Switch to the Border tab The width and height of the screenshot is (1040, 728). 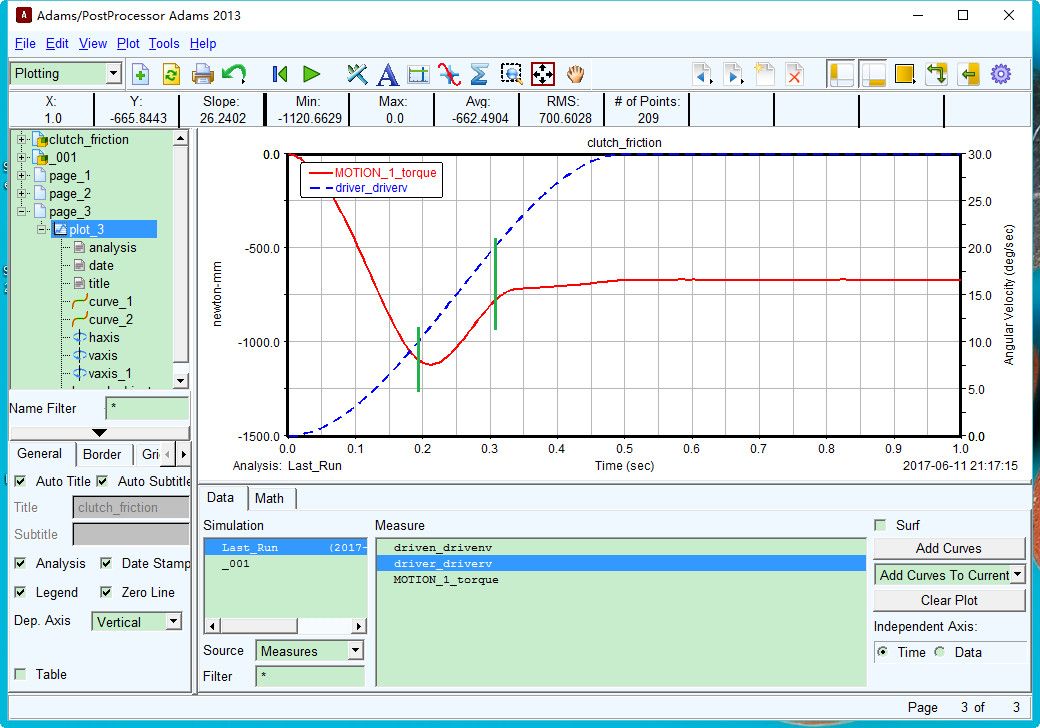[101, 454]
